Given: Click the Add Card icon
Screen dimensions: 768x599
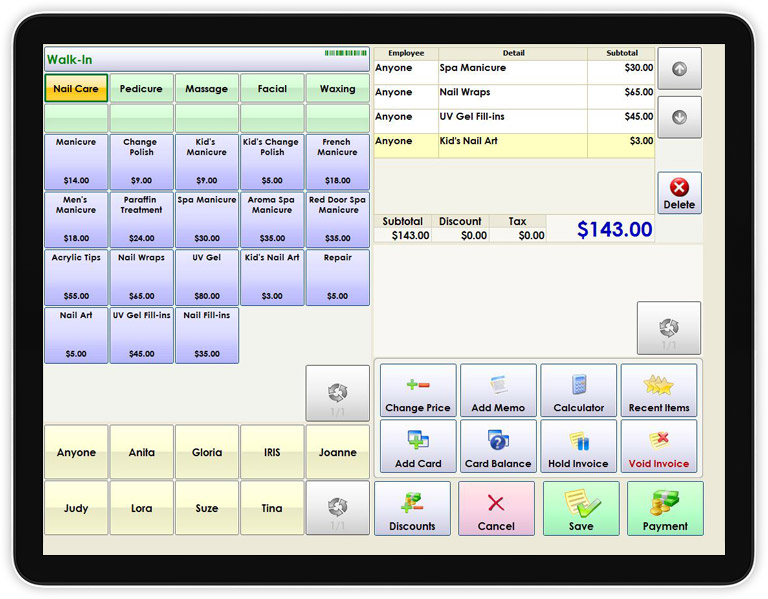Looking at the screenshot, I should click(x=417, y=446).
